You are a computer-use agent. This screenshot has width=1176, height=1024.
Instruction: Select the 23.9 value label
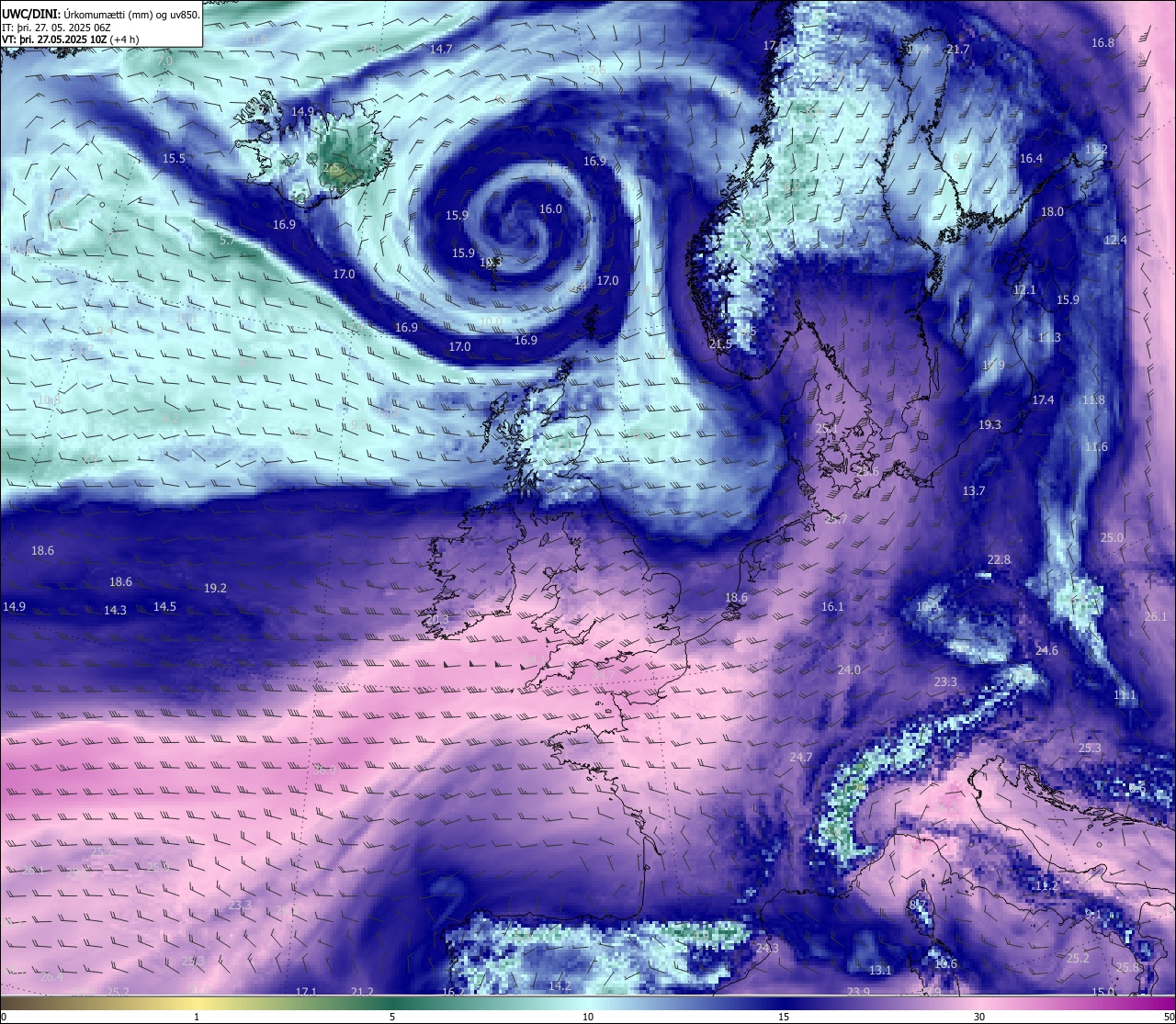(858, 992)
